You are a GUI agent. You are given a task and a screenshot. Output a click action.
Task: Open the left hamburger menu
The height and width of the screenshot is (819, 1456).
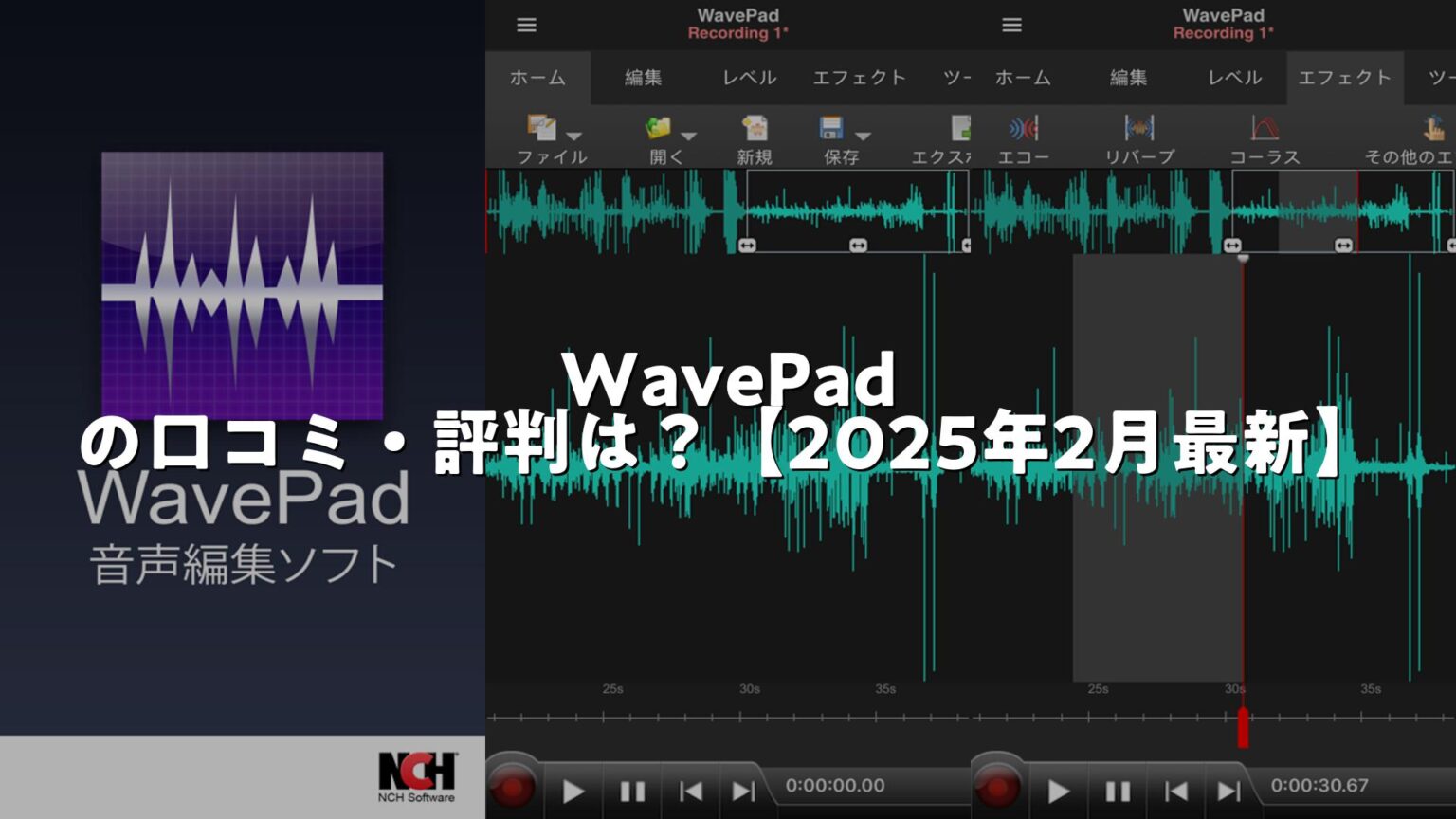point(526,26)
